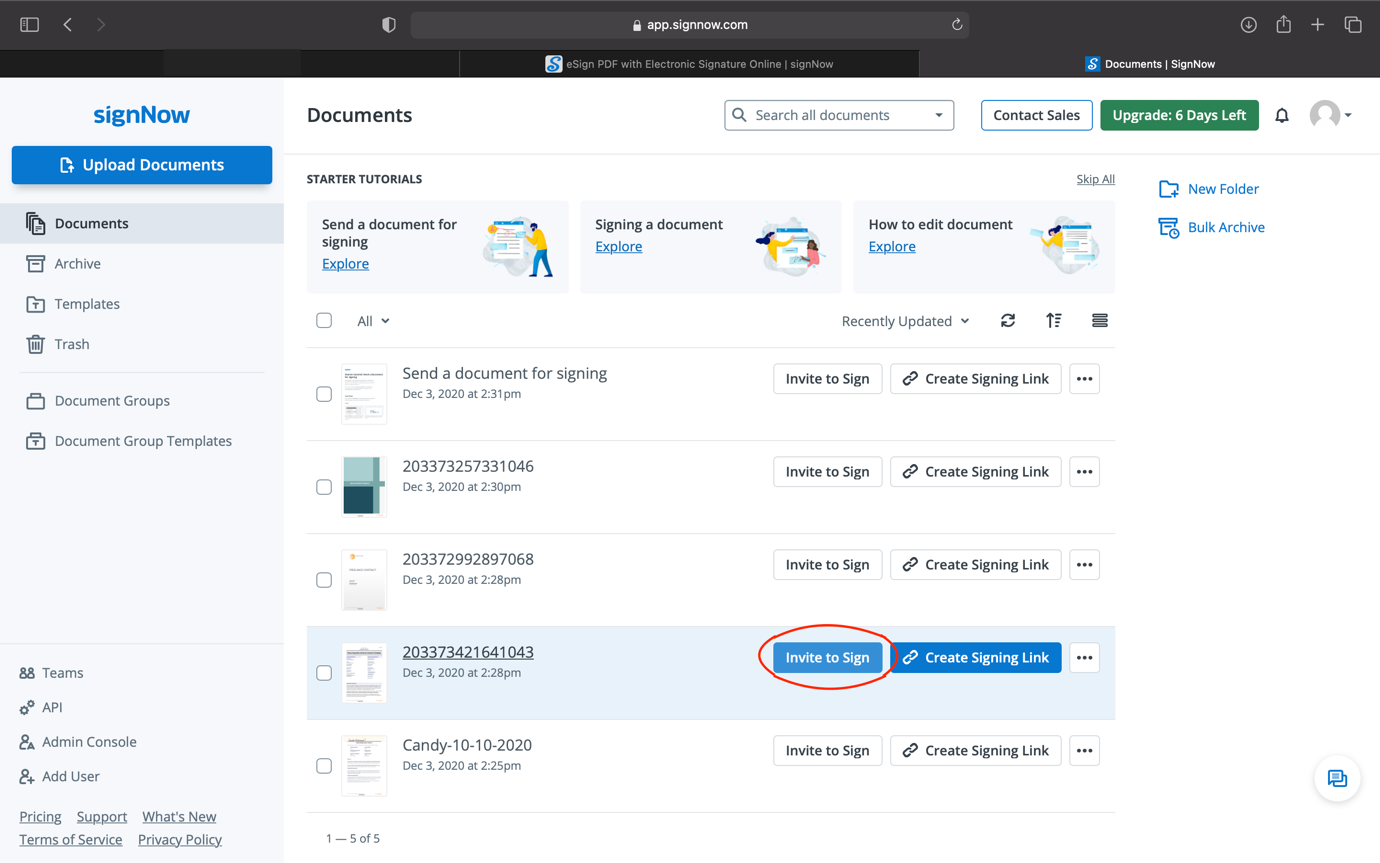
Task: Select Add User in the sidebar
Action: (59, 776)
